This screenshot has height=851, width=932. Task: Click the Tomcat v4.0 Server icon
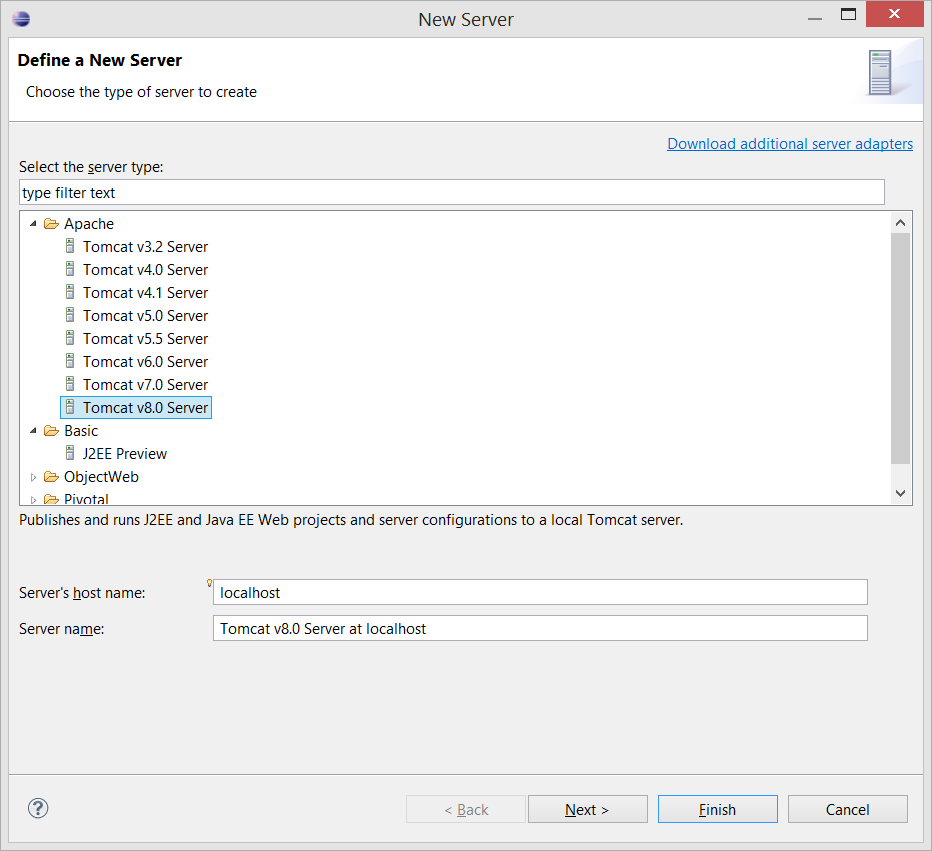[x=70, y=269]
